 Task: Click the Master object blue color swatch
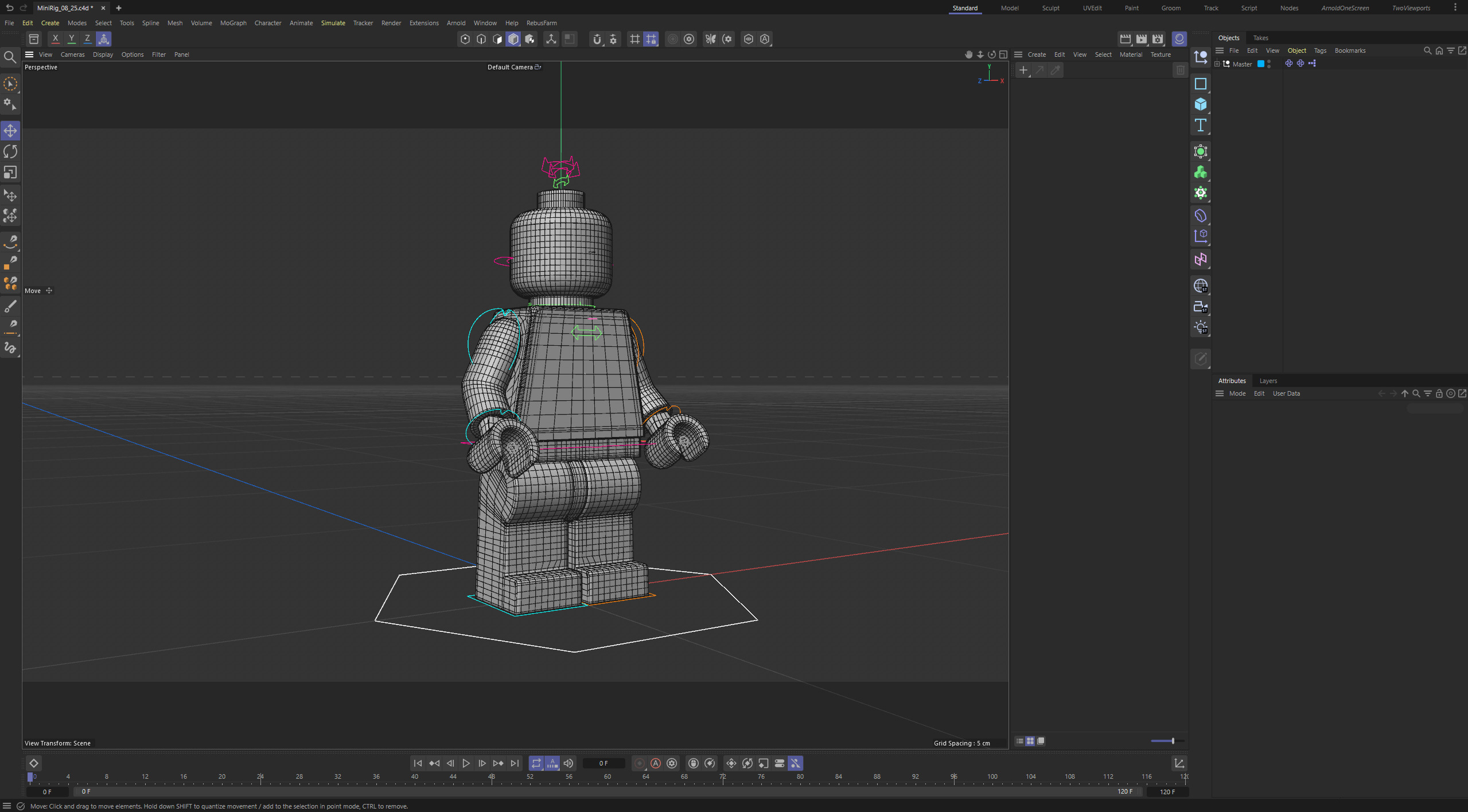(x=1261, y=64)
